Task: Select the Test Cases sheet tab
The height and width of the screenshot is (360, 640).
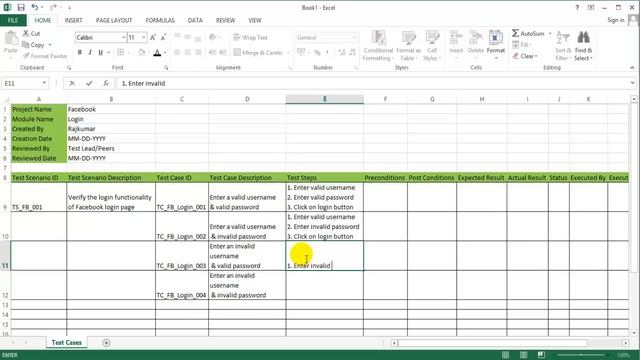Action: [x=67, y=342]
